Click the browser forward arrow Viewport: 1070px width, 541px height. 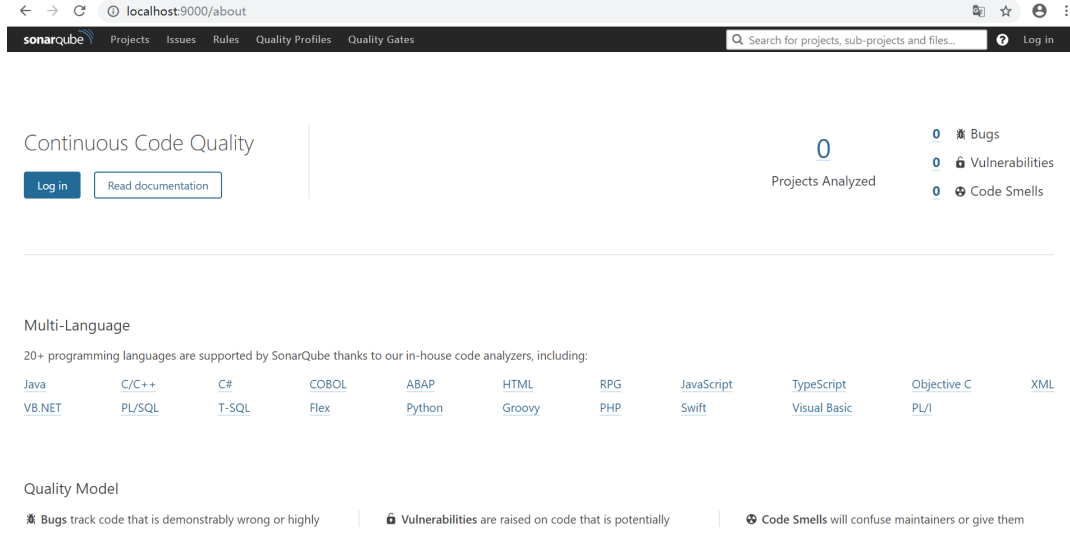click(x=53, y=11)
